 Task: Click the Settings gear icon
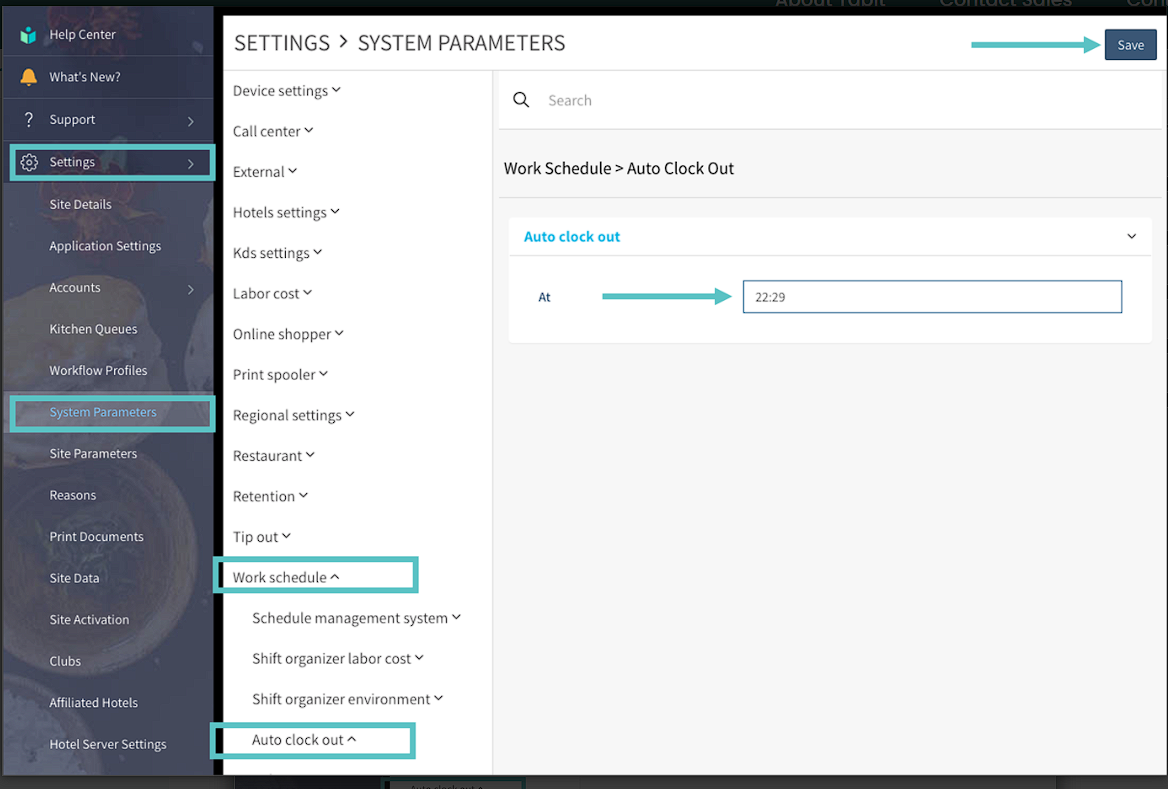29,162
